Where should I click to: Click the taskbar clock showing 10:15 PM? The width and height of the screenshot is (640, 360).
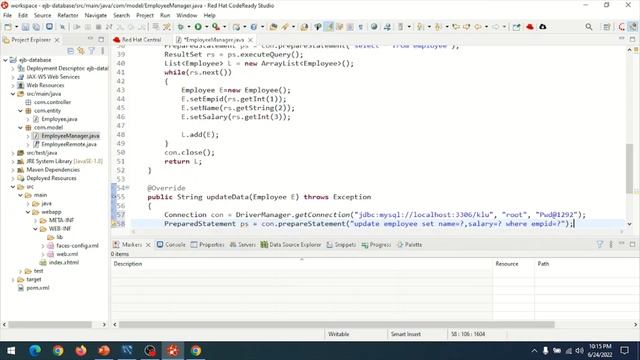coord(600,351)
